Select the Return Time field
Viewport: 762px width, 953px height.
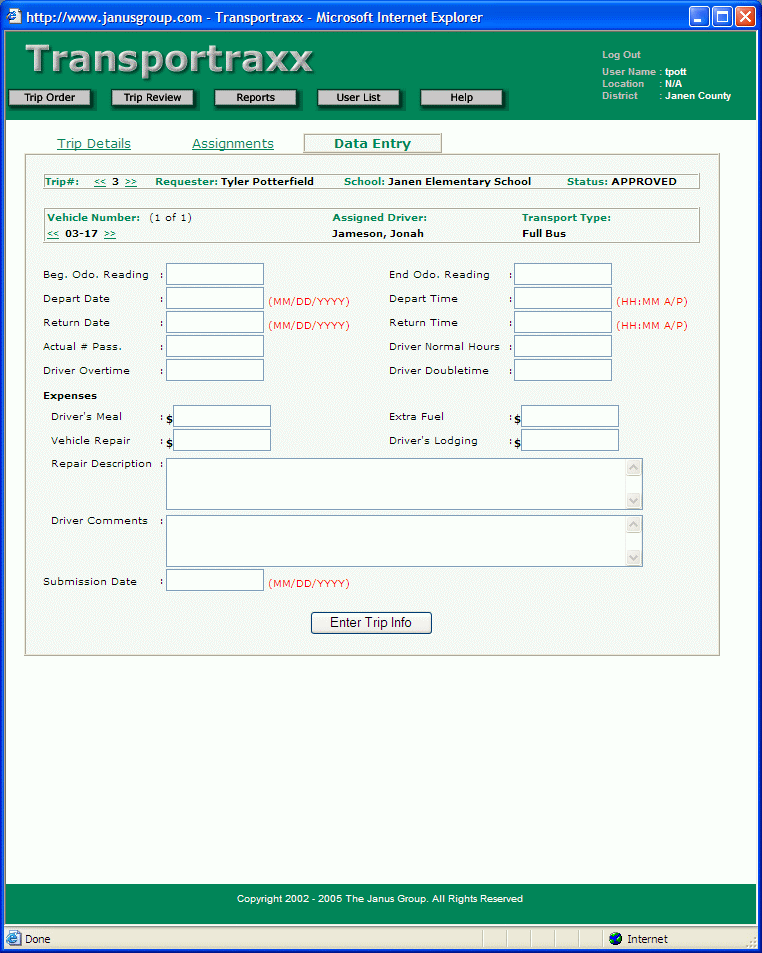tap(563, 322)
